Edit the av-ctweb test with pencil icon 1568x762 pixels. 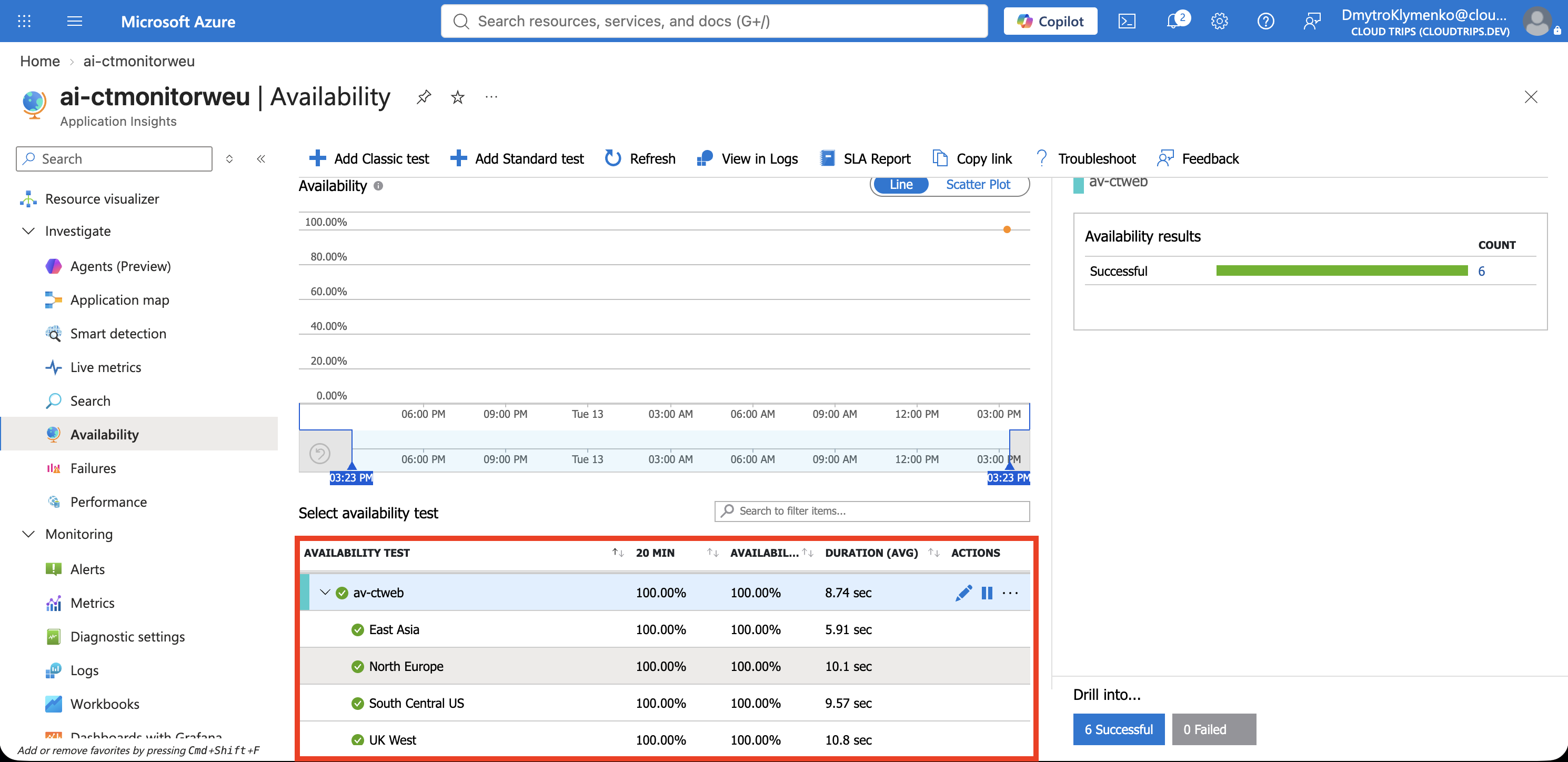point(963,593)
